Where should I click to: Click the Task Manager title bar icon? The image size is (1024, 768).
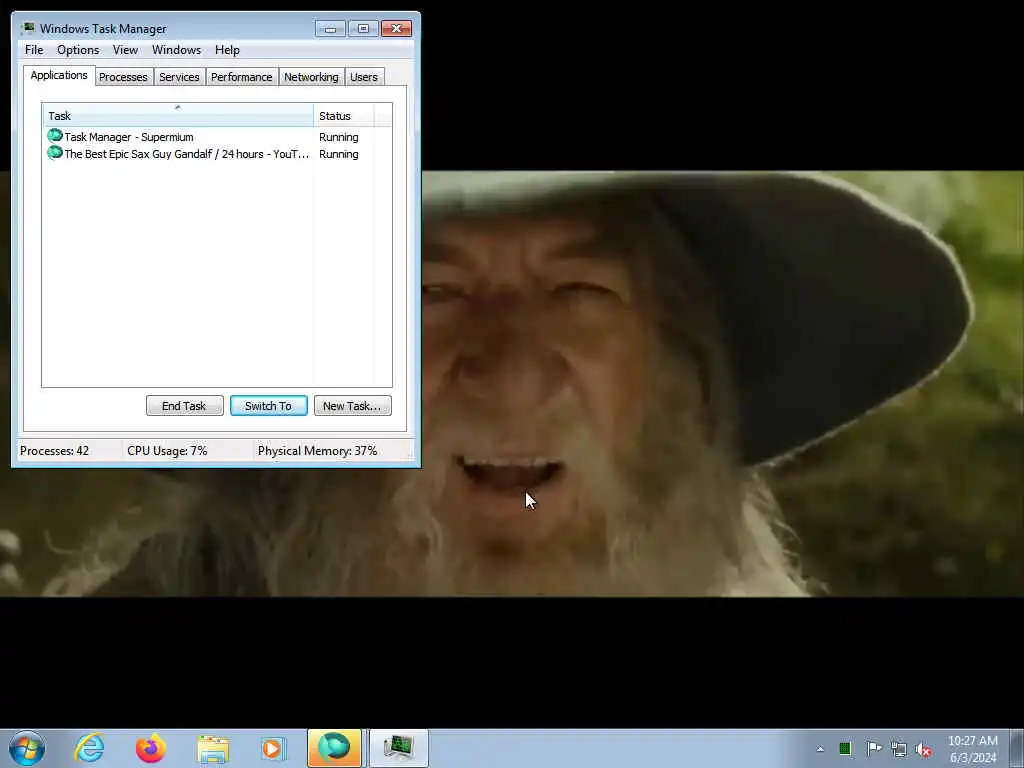[x=27, y=28]
